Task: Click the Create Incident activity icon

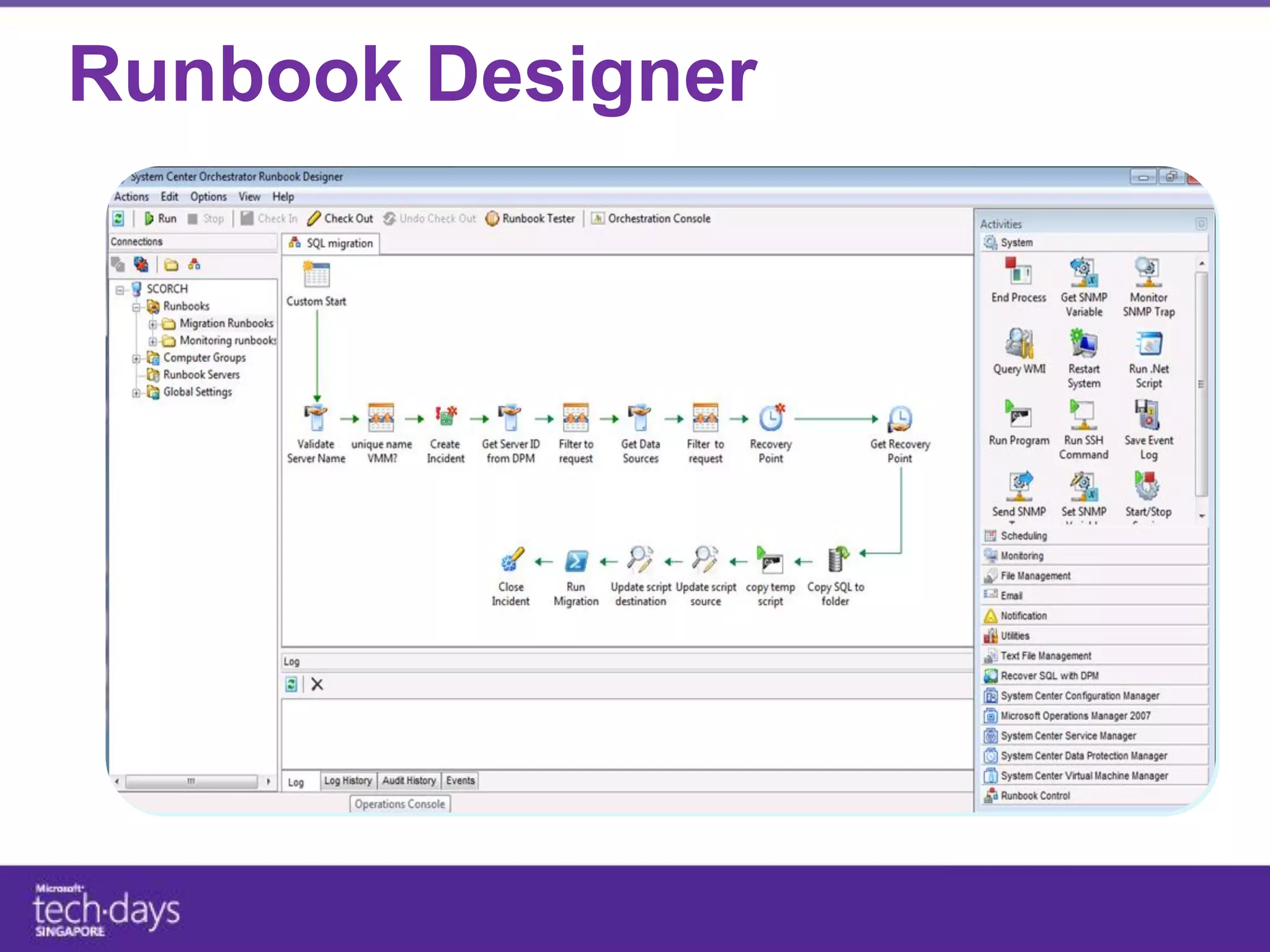Action: tap(445, 418)
